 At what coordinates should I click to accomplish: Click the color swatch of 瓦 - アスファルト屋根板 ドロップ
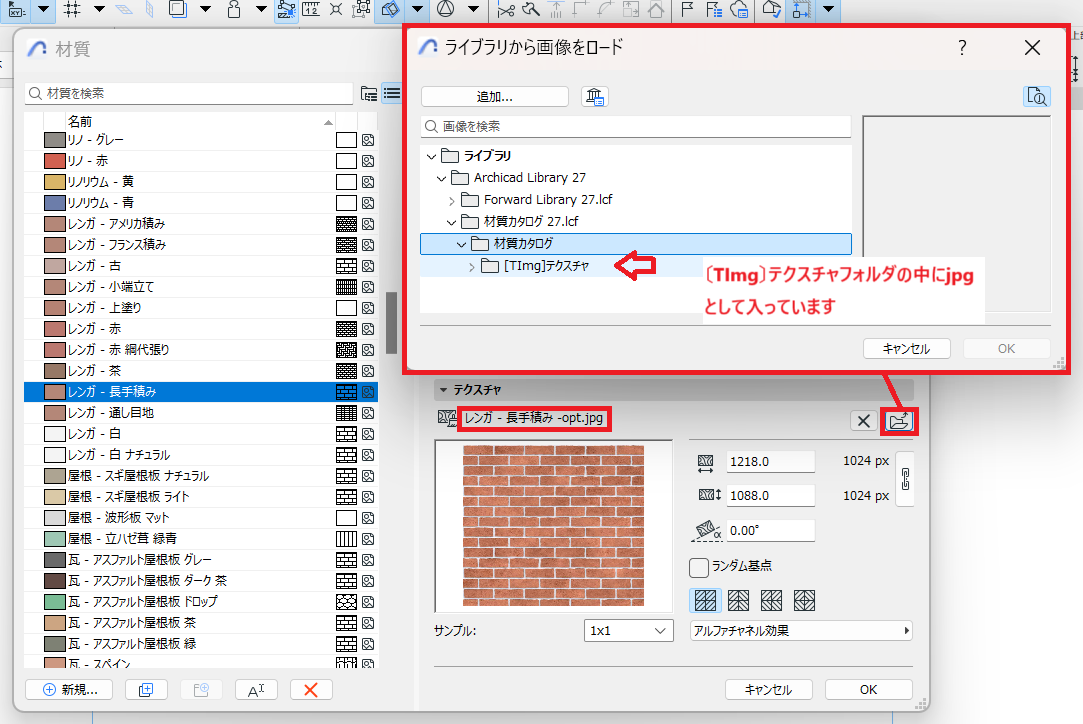coord(55,602)
